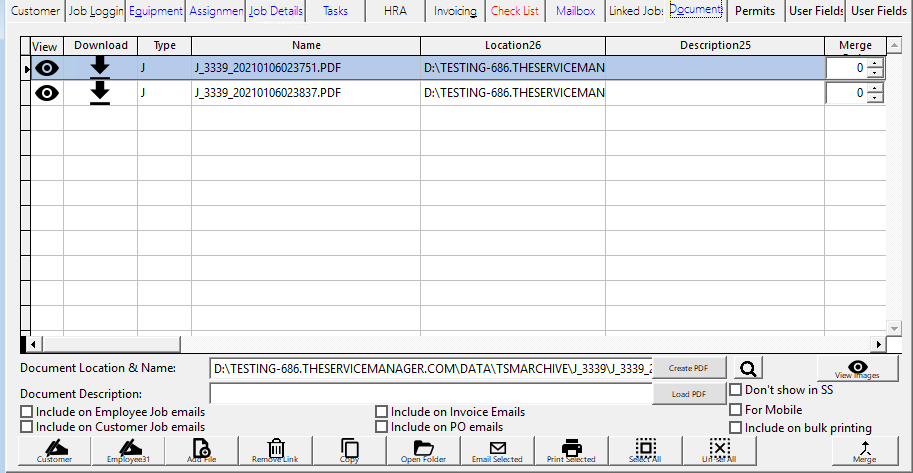Screen dimensions: 913x473
Task: Click the horizontal scrollbar's right arrow
Action: (x=879, y=344)
